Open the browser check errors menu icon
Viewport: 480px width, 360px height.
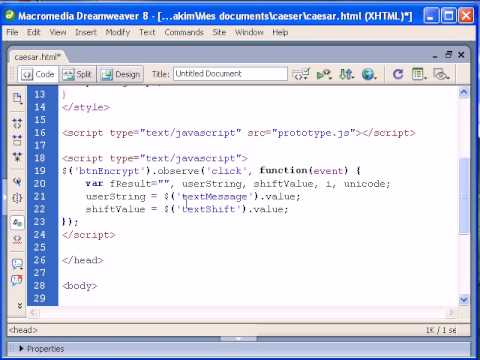pyautogui.click(x=301, y=74)
